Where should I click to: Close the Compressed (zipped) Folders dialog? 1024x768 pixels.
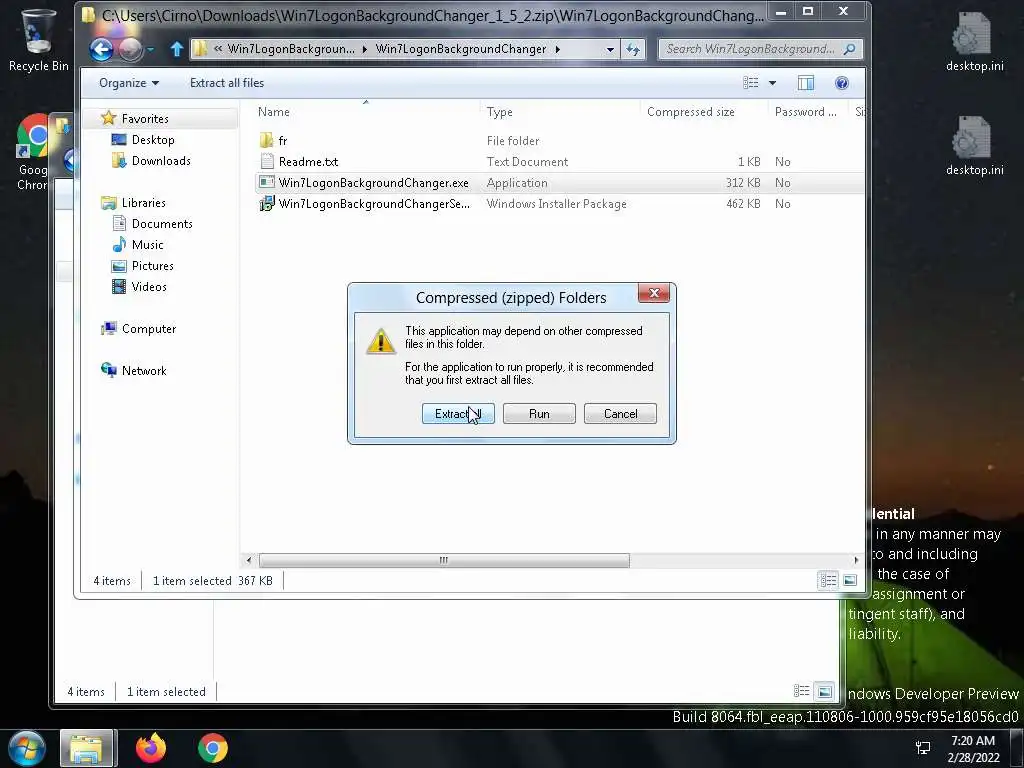(654, 293)
